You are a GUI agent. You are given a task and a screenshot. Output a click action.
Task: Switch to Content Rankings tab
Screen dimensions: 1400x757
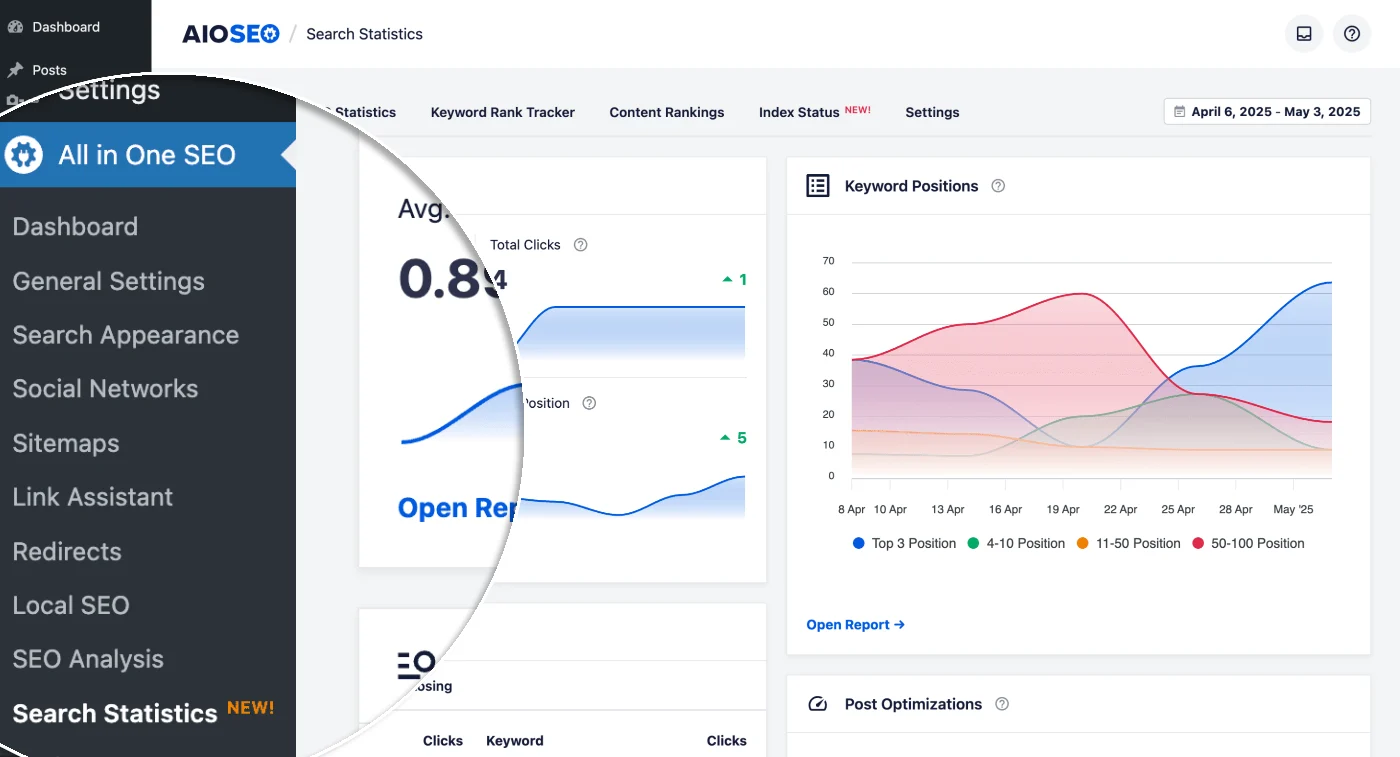(667, 112)
